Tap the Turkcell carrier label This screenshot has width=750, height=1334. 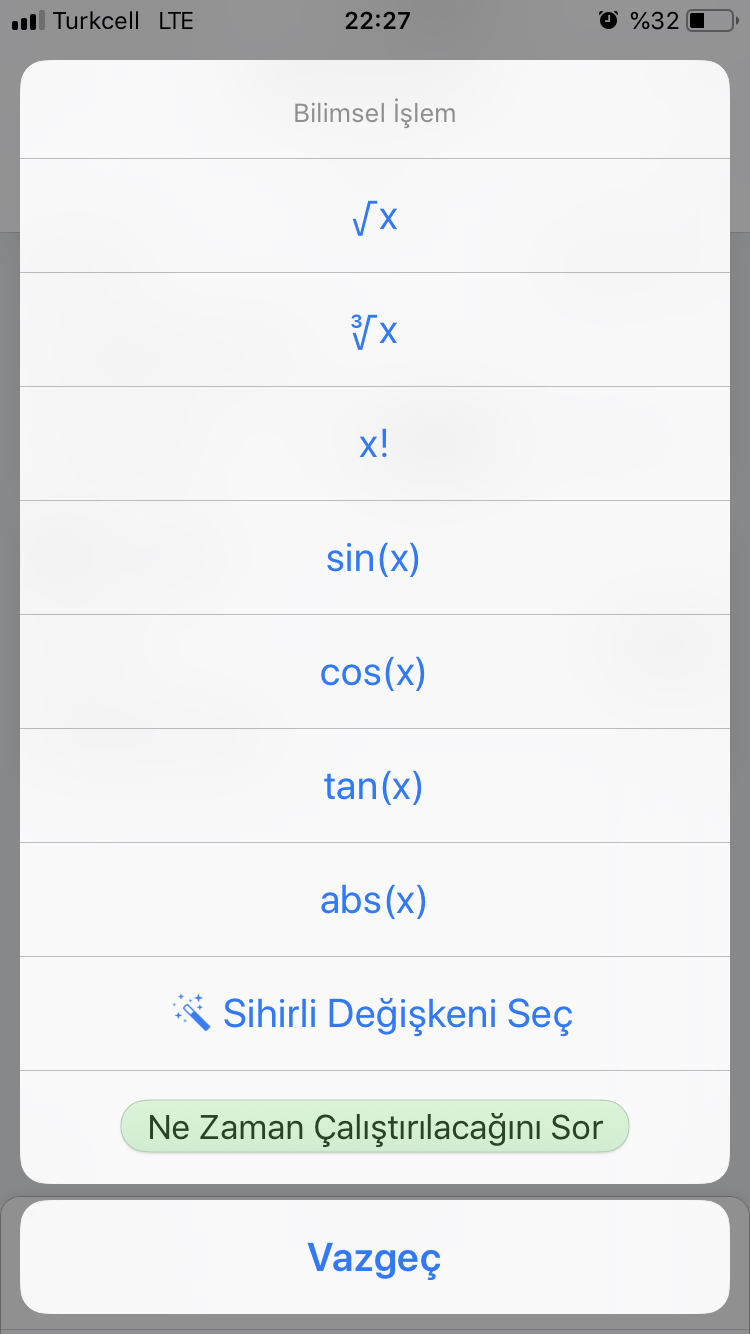pyautogui.click(x=96, y=20)
